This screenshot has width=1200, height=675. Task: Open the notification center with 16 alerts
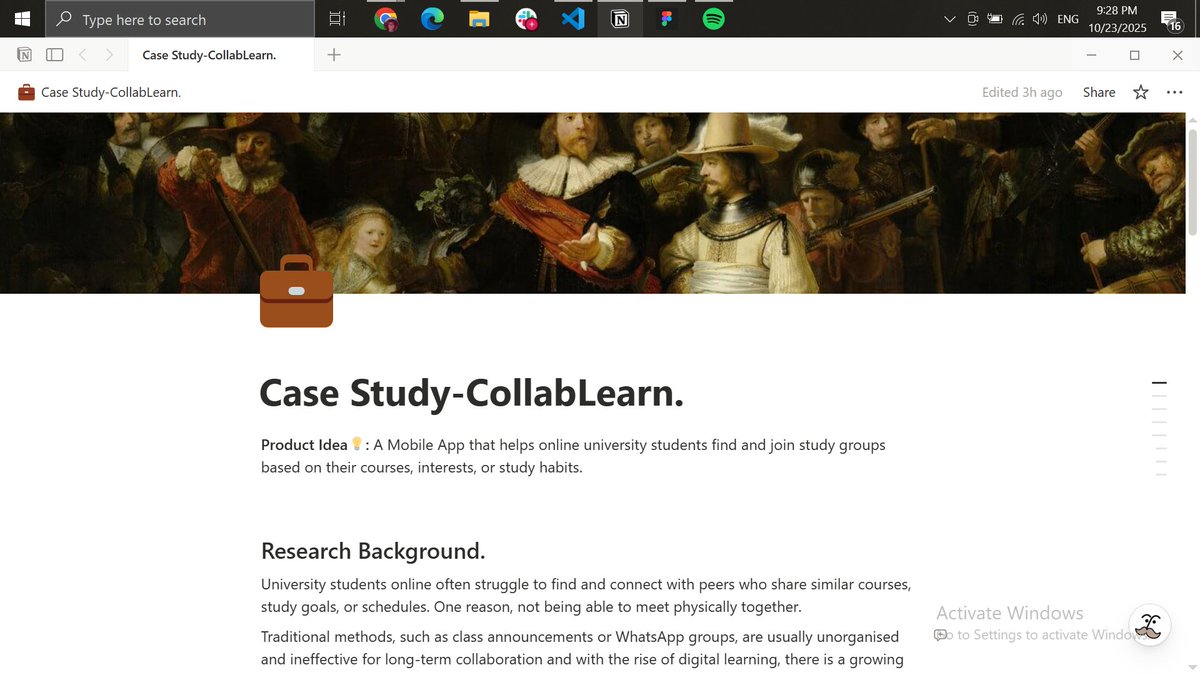coord(1171,19)
